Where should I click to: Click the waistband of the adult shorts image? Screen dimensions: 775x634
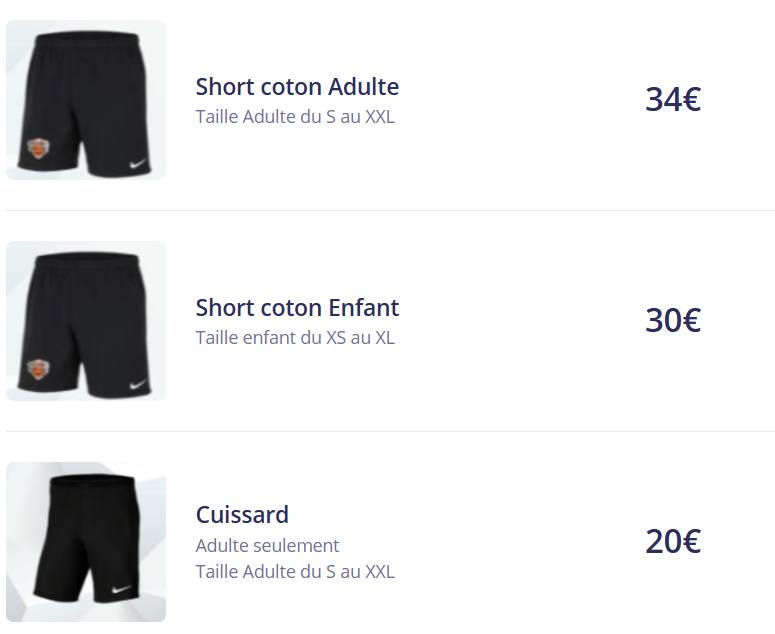[x=88, y=38]
